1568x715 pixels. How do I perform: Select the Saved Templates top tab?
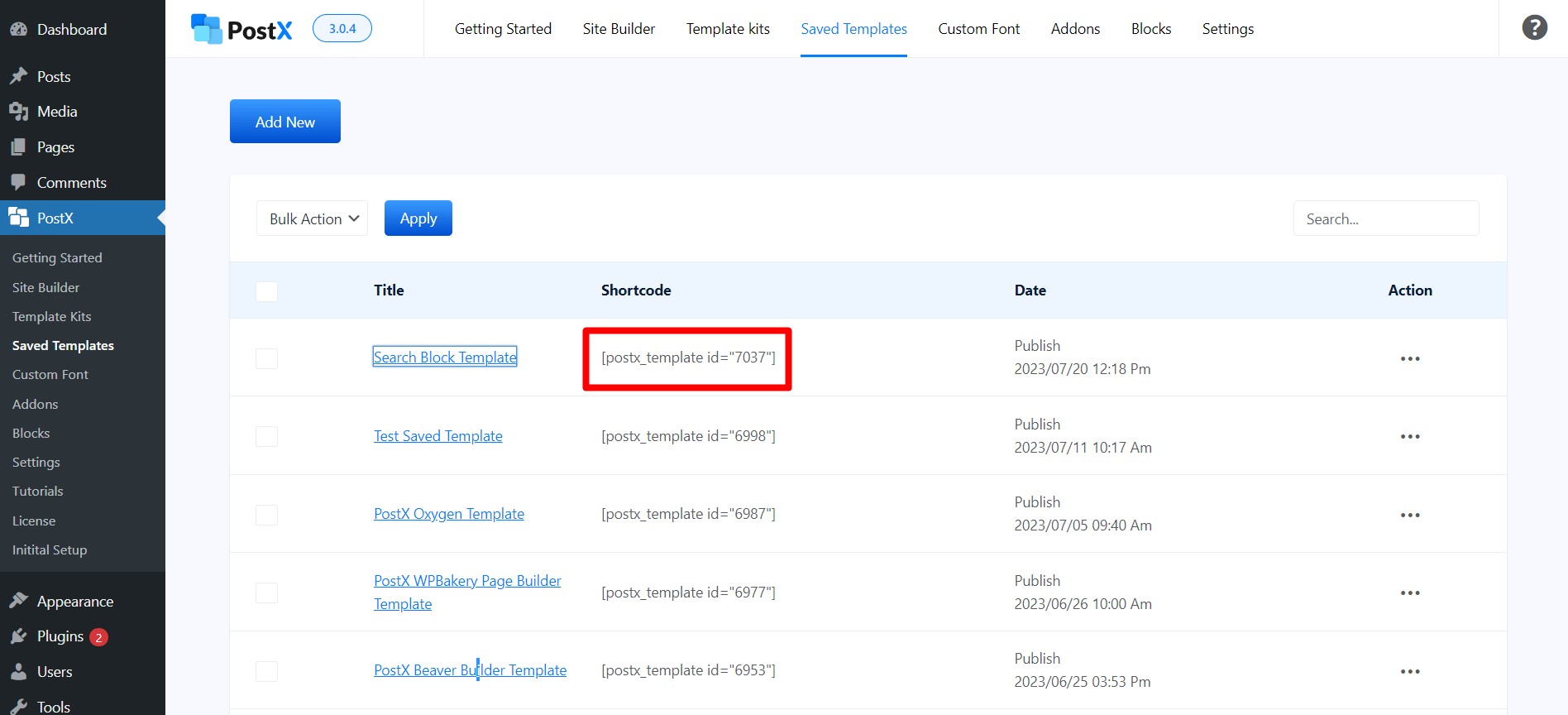853,29
